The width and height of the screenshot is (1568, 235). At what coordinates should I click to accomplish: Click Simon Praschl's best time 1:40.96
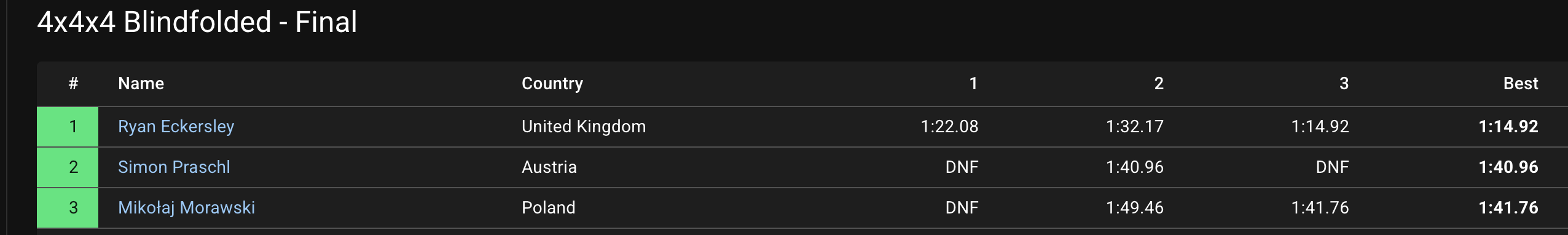click(1508, 167)
